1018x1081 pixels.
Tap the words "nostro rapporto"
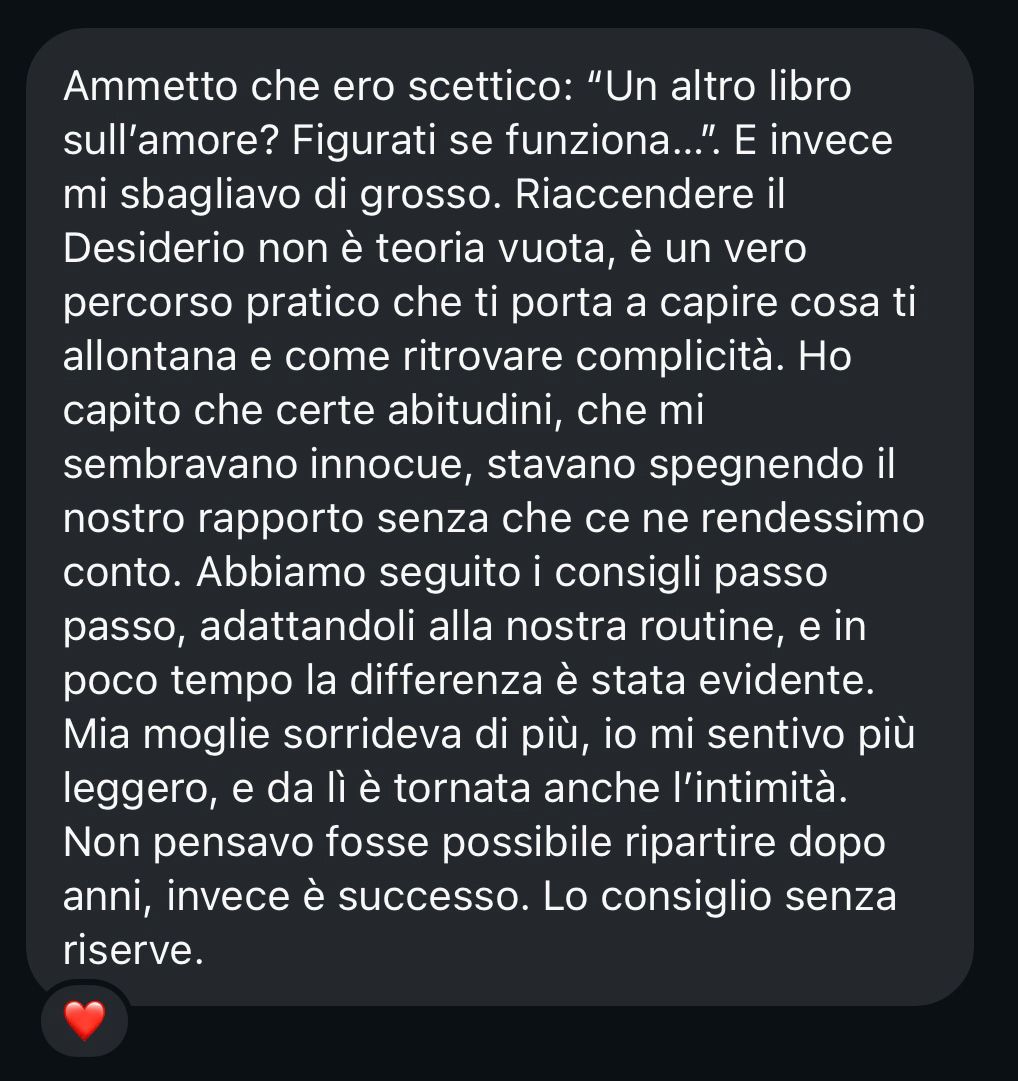point(214,518)
